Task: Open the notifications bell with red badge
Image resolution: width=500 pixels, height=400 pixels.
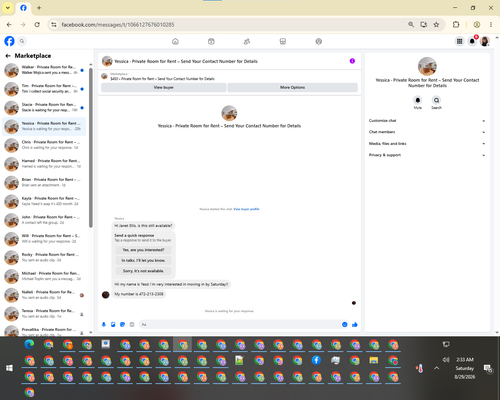Action: tap(472, 41)
